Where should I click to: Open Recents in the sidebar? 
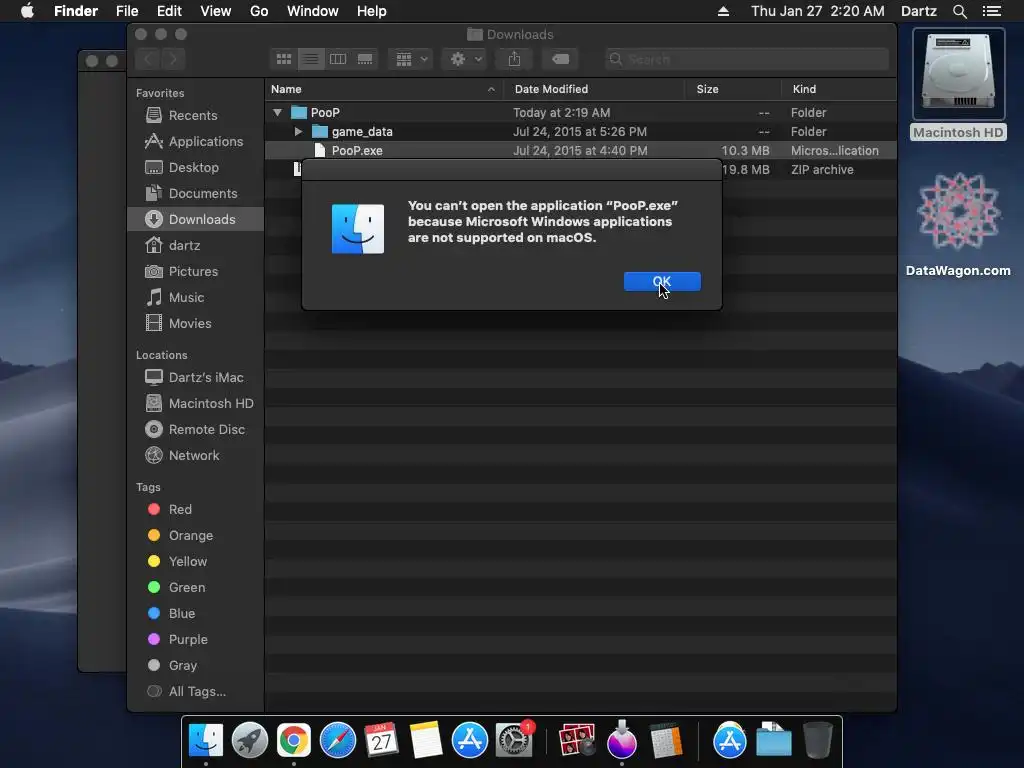click(x=196, y=116)
